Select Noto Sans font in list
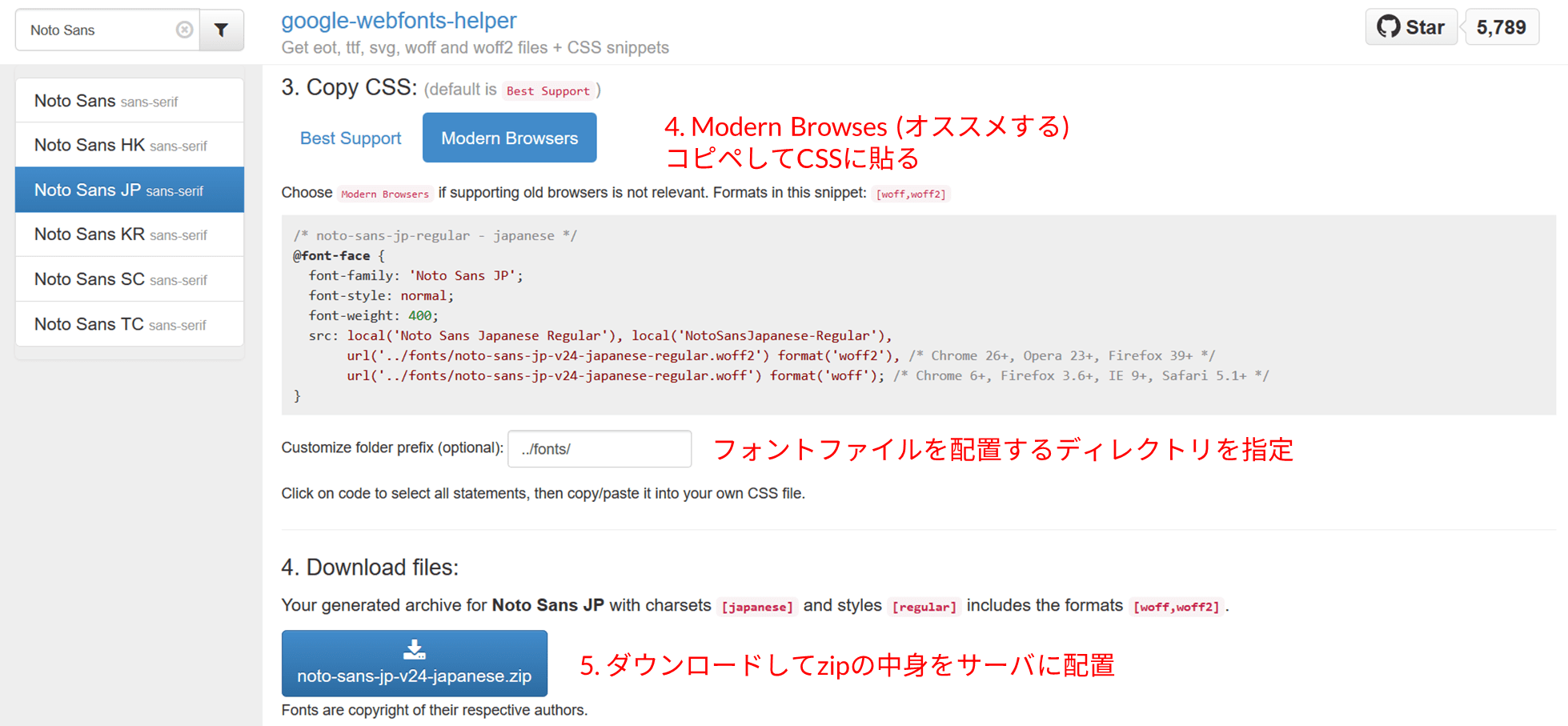 point(130,101)
